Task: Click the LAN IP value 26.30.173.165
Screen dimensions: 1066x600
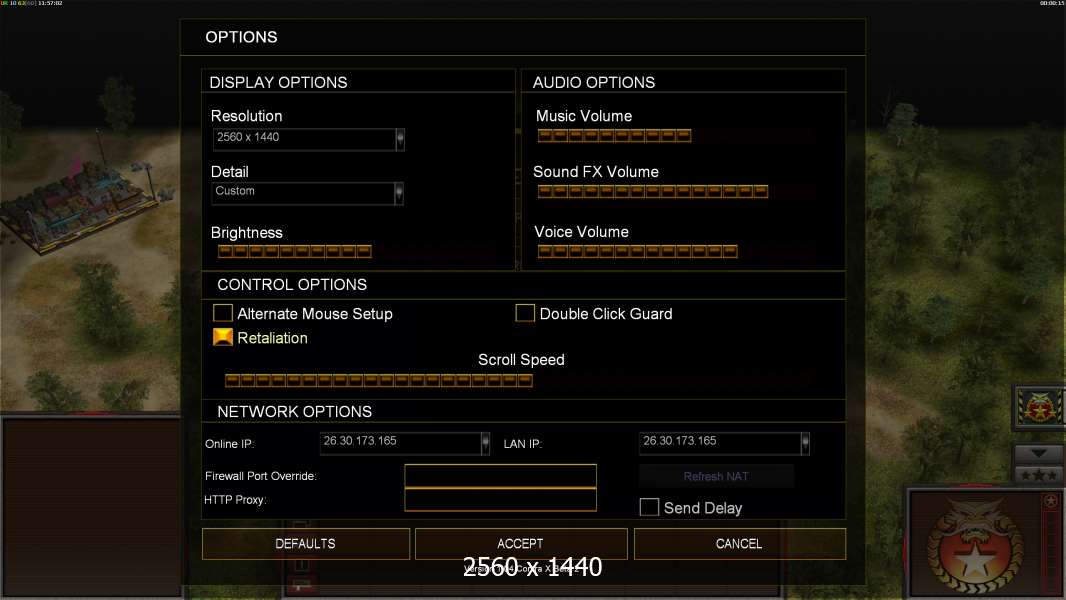Action: point(680,440)
